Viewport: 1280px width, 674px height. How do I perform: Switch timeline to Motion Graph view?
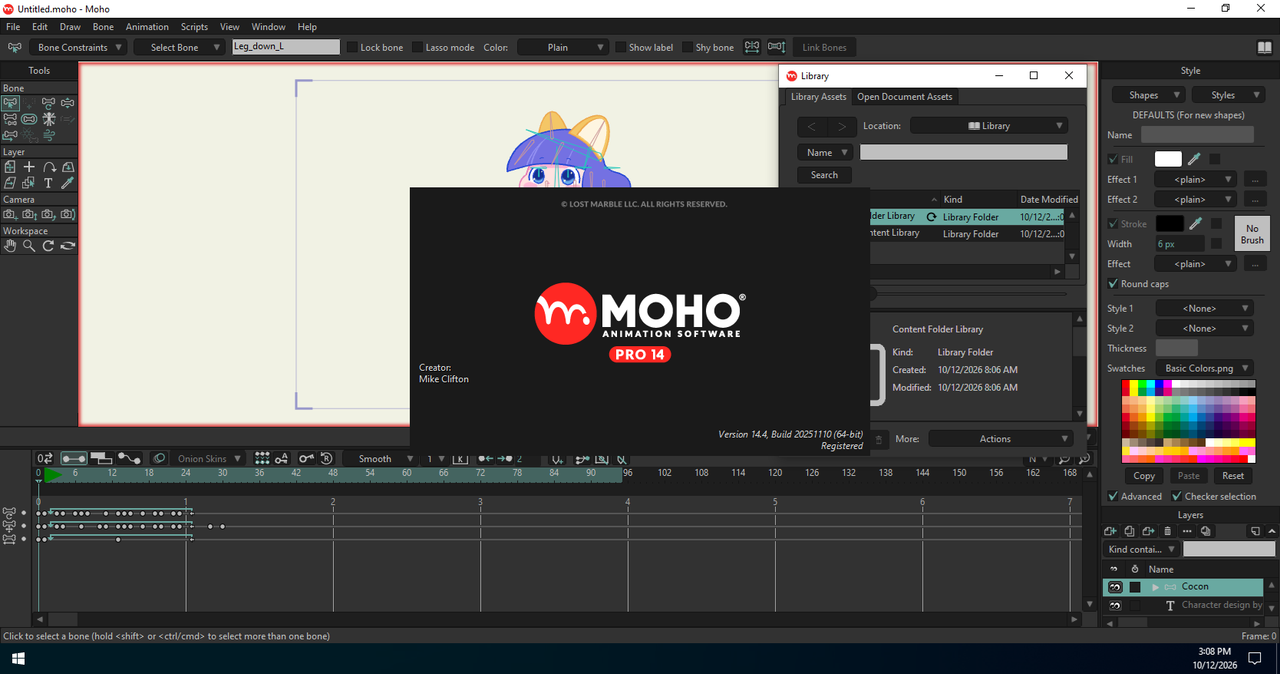click(x=130, y=458)
